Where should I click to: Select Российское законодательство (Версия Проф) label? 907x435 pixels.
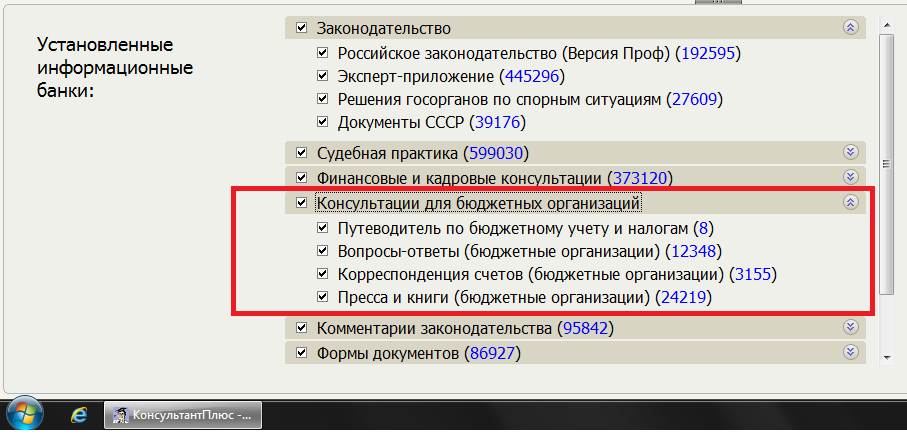pyautogui.click(x=504, y=54)
